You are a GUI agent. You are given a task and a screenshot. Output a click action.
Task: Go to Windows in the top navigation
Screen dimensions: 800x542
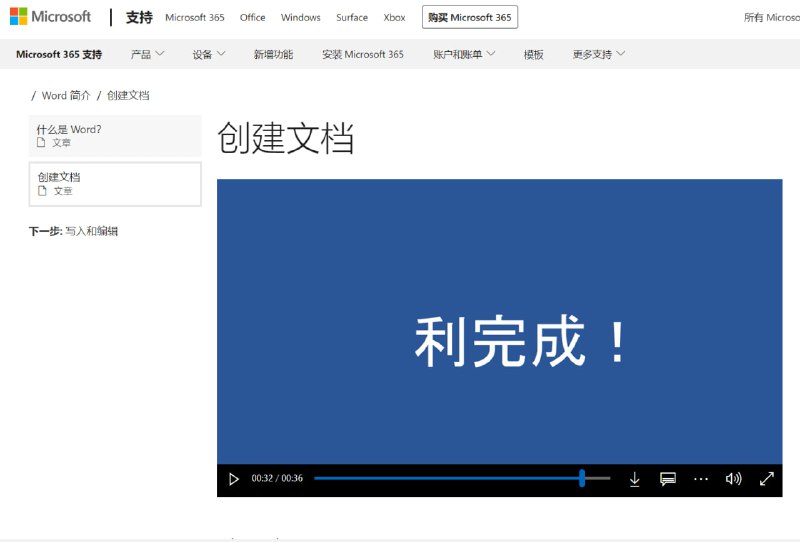[301, 17]
